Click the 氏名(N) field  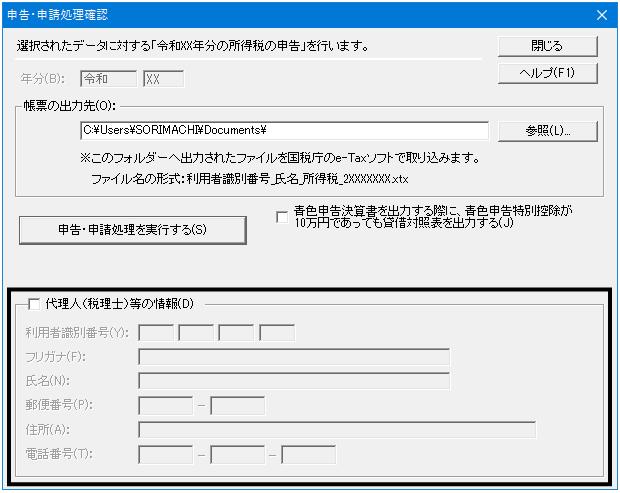click(x=294, y=381)
